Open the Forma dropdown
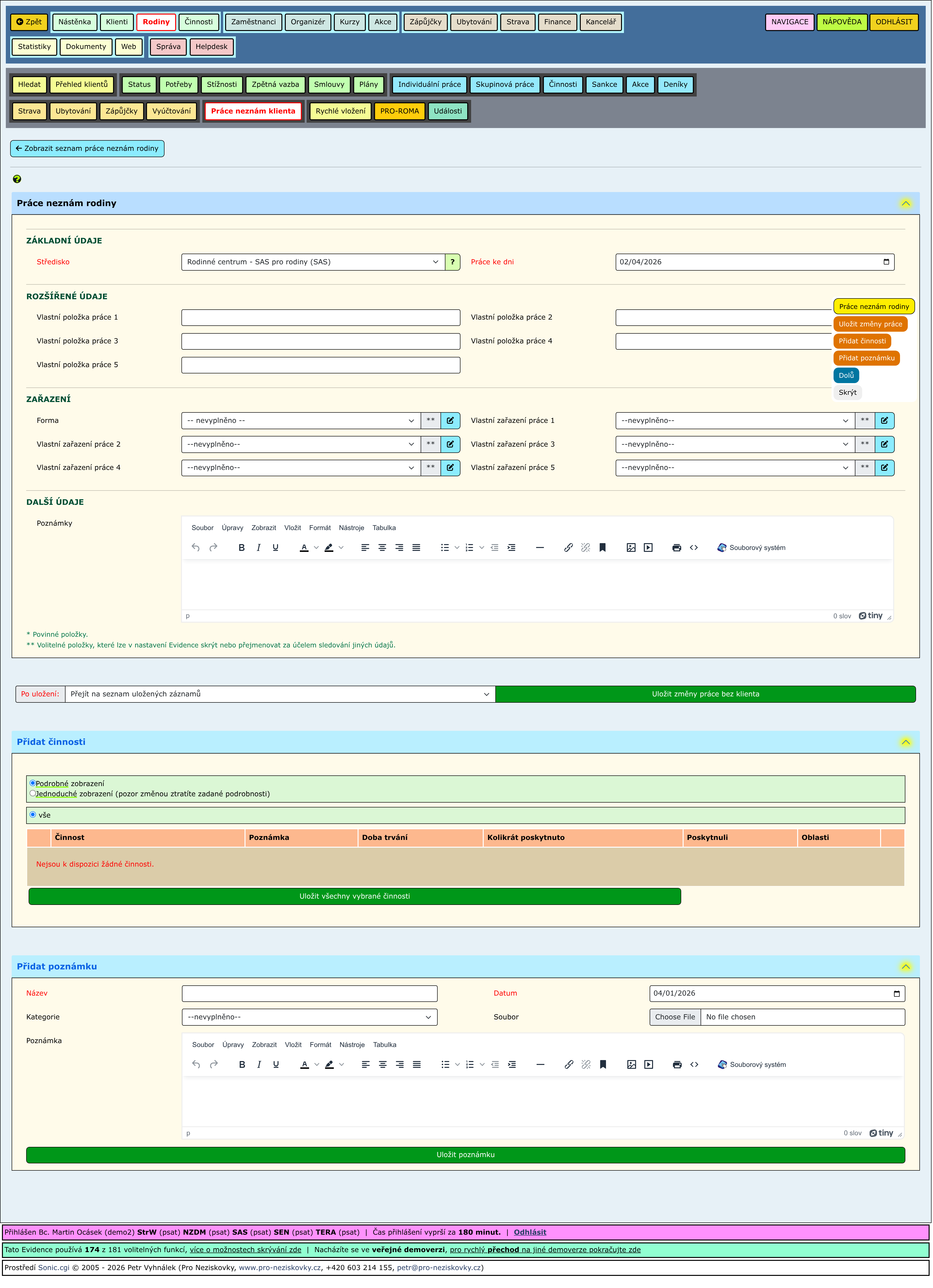This screenshot has width=933, height=1288. tap(301, 421)
